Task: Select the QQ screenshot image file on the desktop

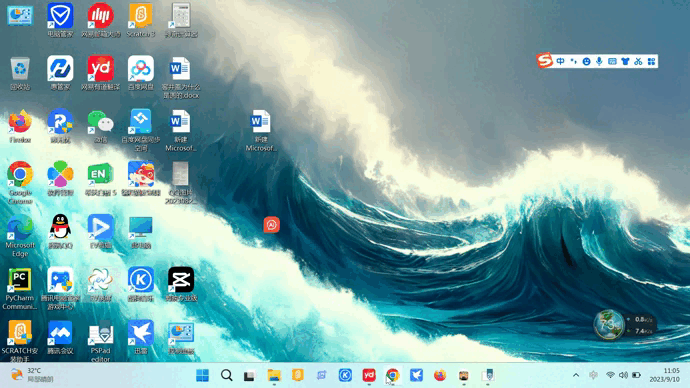Action: tap(180, 174)
